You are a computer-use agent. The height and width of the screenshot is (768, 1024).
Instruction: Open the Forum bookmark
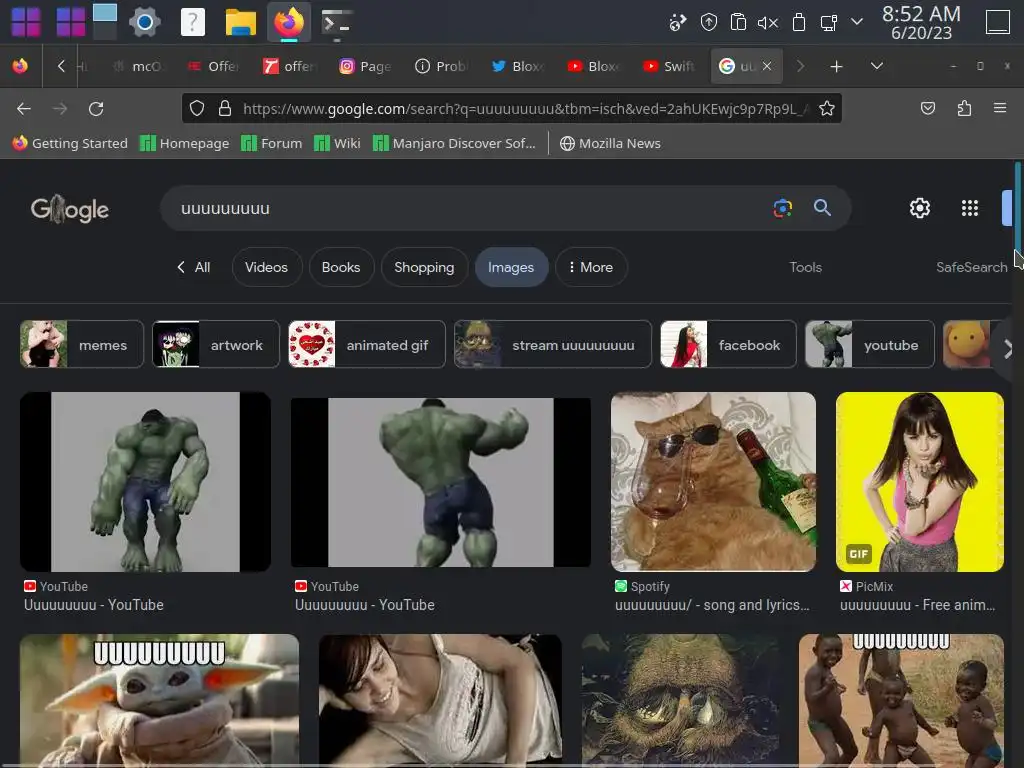[x=272, y=143]
